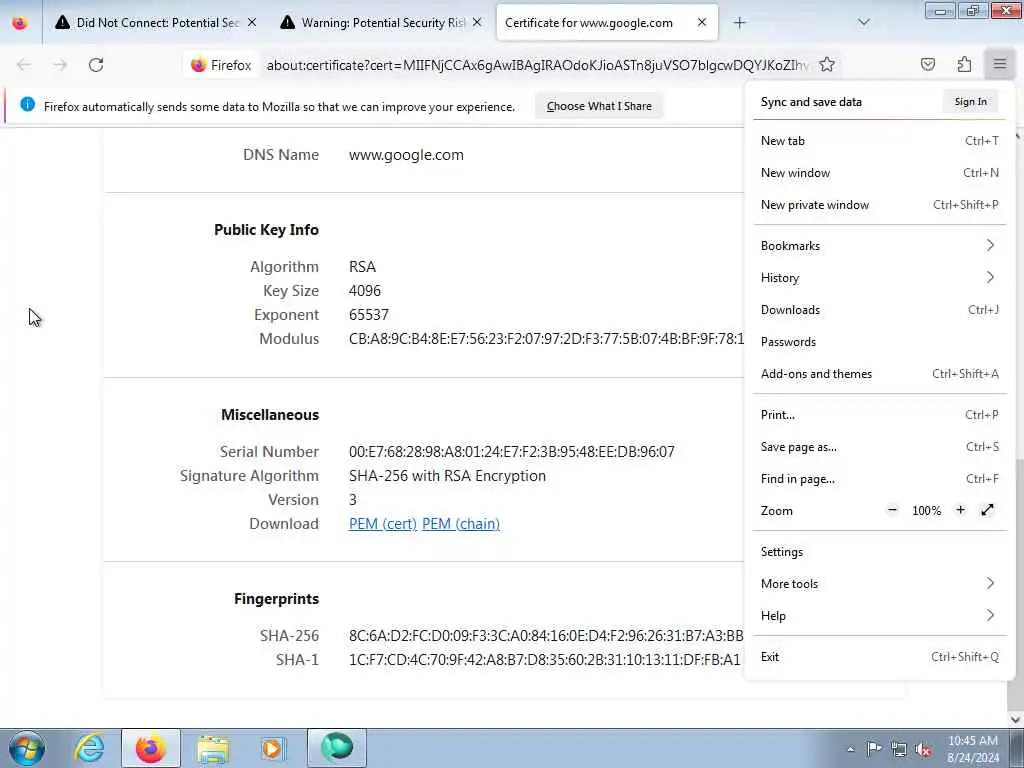Switch to the 'Did Not Connect' tab
This screenshot has width=1024, height=768.
coord(157,23)
